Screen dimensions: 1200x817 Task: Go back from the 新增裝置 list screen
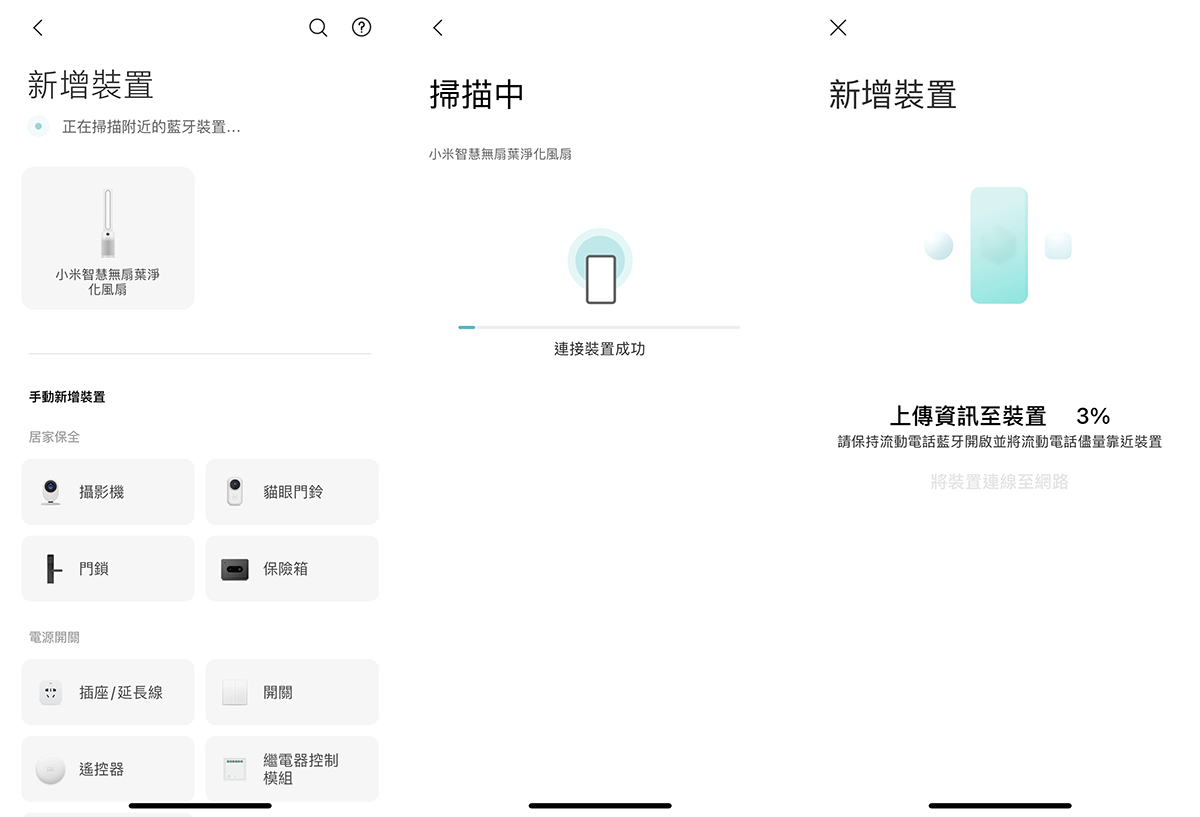point(38,28)
